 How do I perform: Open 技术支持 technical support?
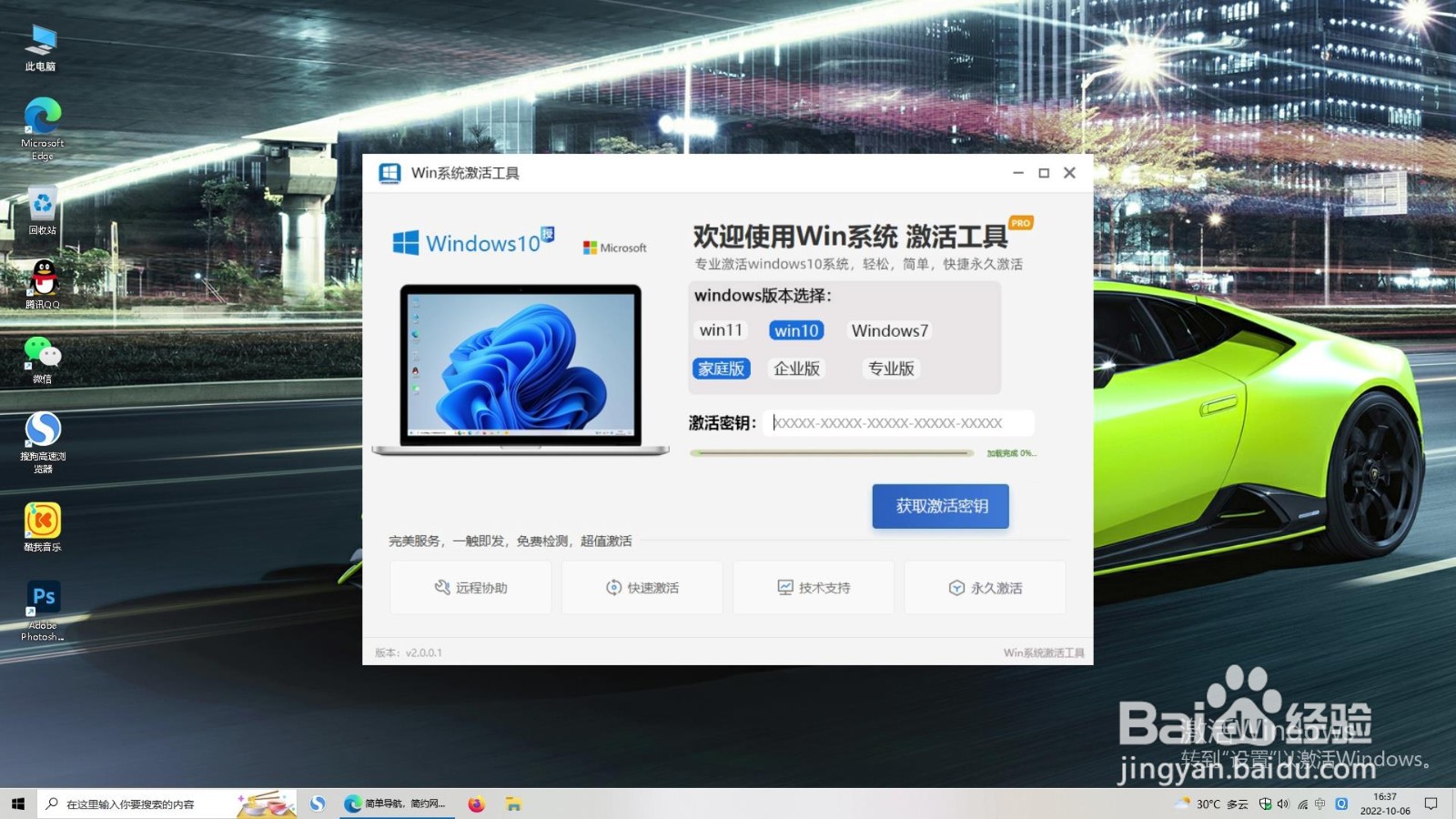coord(814,588)
